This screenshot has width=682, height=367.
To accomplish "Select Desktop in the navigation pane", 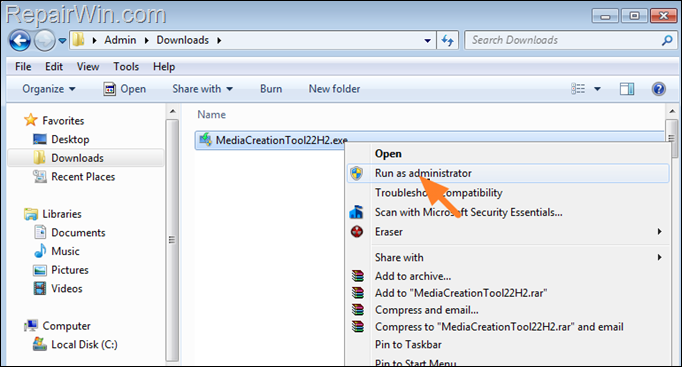I will [70, 139].
